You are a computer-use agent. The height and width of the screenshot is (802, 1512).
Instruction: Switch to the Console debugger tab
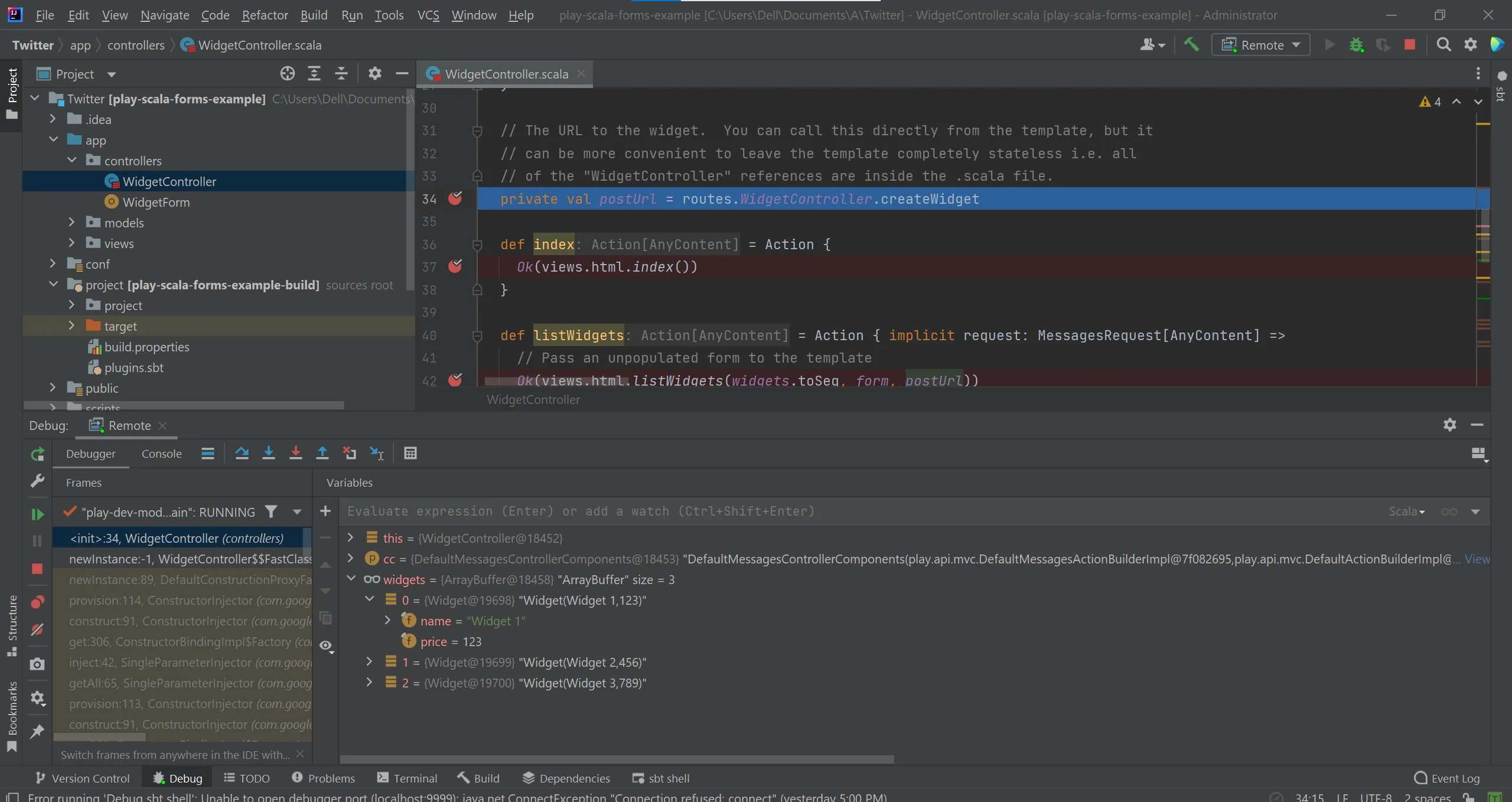click(161, 454)
